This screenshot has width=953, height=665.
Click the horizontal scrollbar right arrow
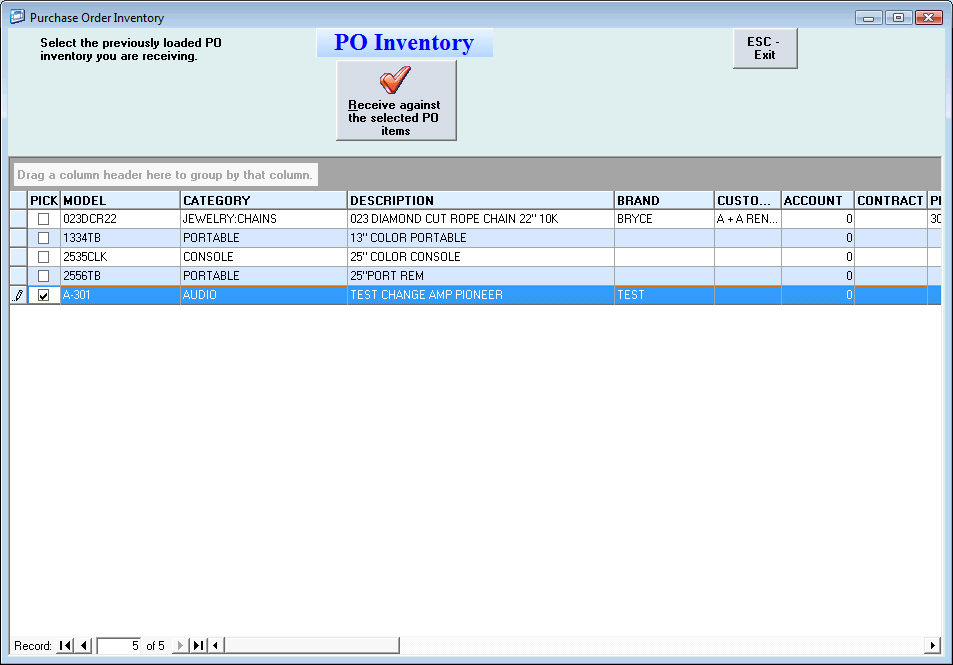click(933, 646)
